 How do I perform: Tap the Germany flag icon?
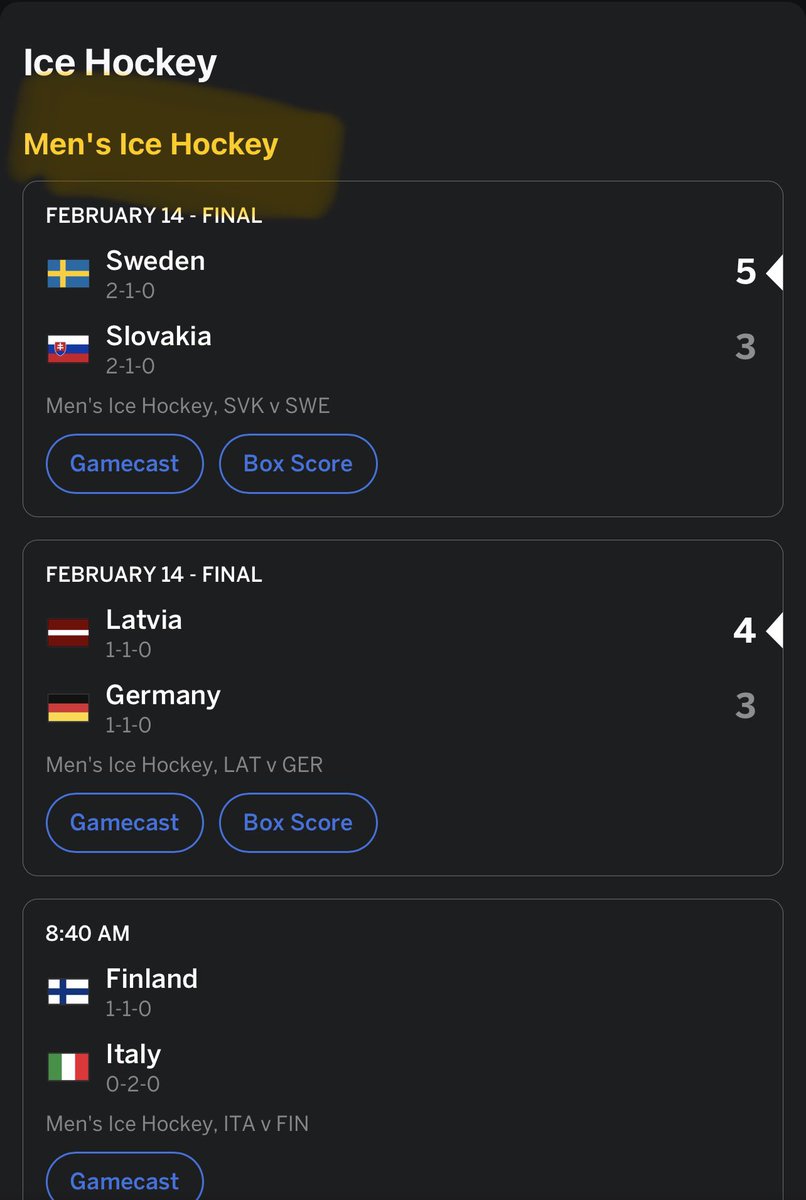pyautogui.click(x=68, y=708)
